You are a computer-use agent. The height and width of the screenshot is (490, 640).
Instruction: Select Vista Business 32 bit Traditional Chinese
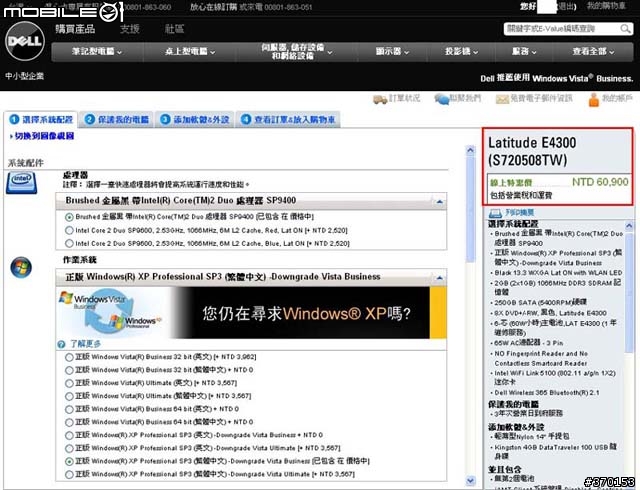point(69,370)
